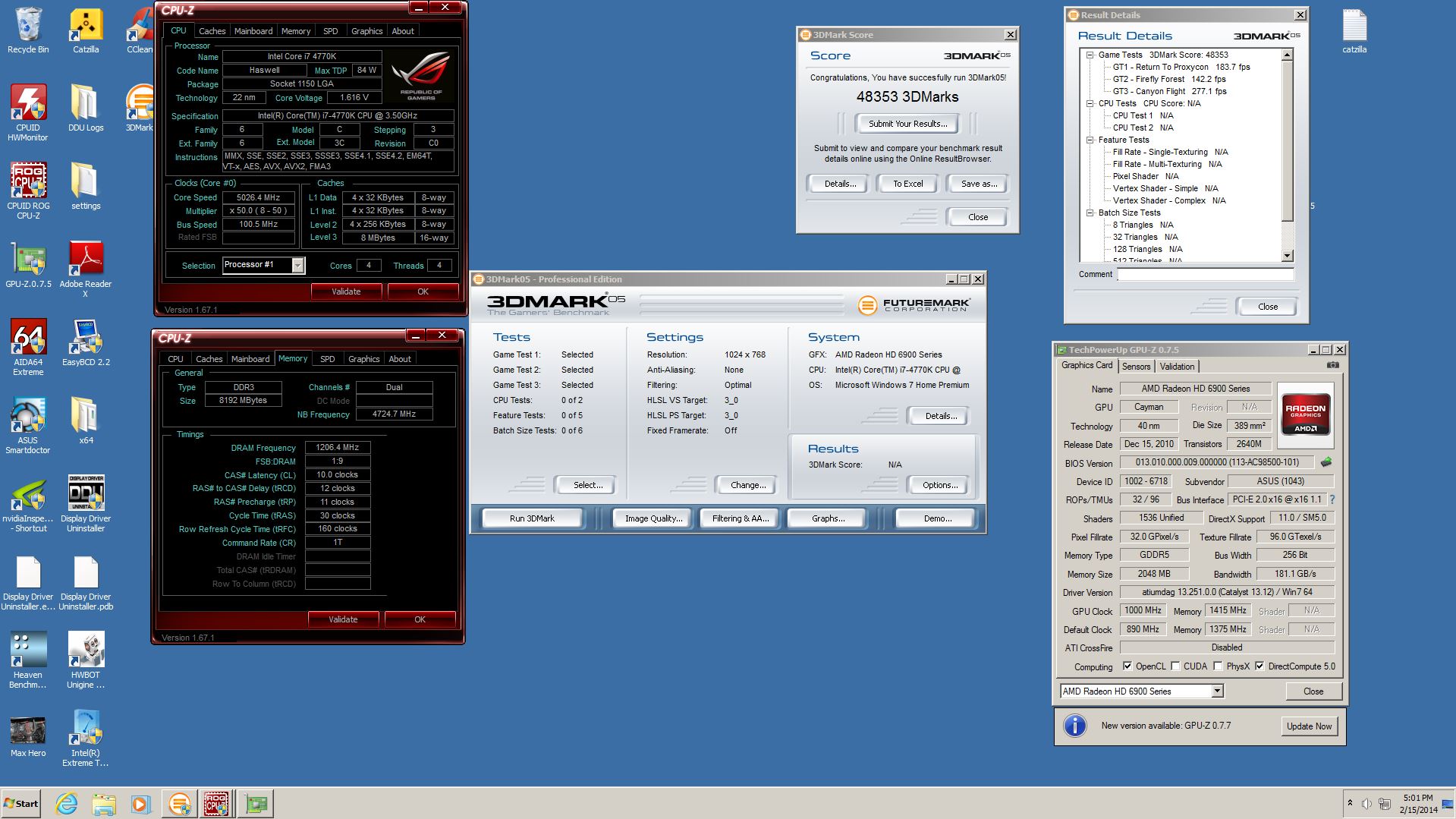Screen dimensions: 1456x819
Task: Show hidden system tray icons arrow
Action: pyautogui.click(x=1350, y=803)
